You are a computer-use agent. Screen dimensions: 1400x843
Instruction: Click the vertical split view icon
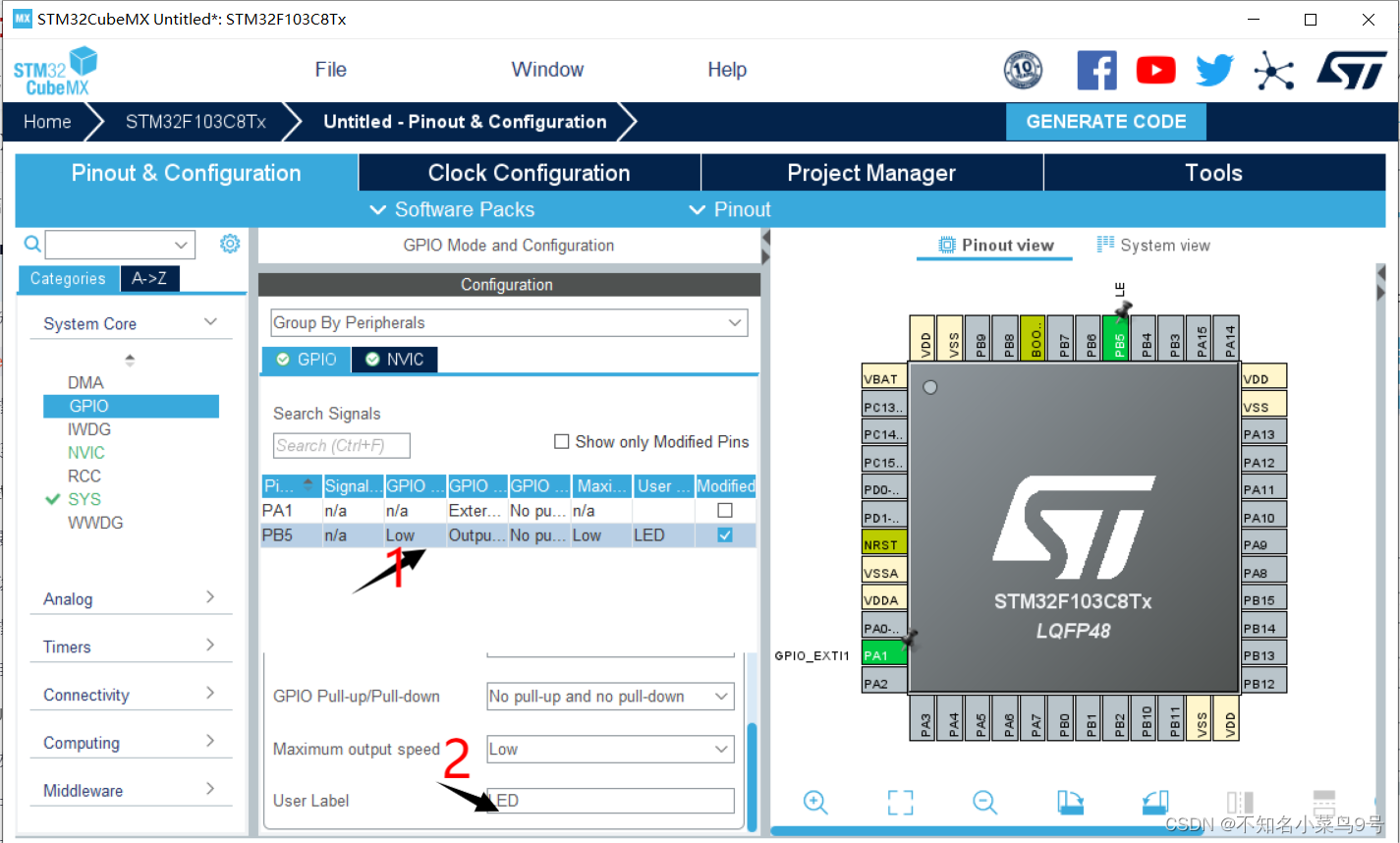1241,802
